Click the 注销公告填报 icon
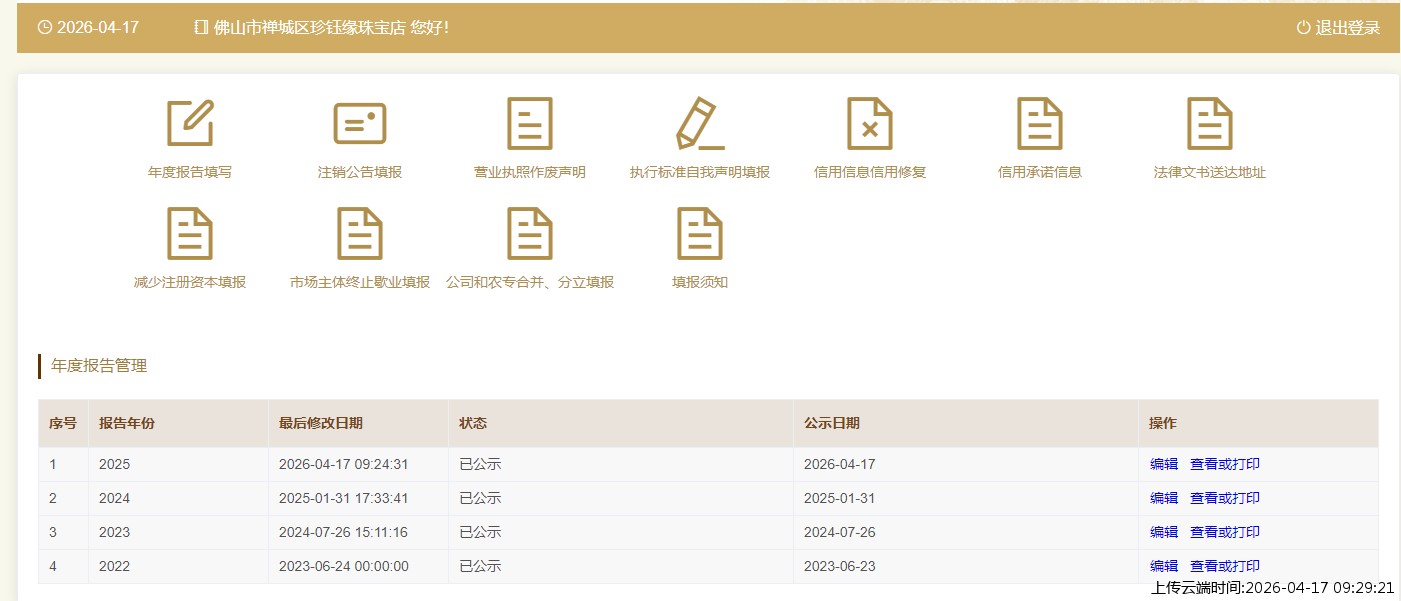 360,124
